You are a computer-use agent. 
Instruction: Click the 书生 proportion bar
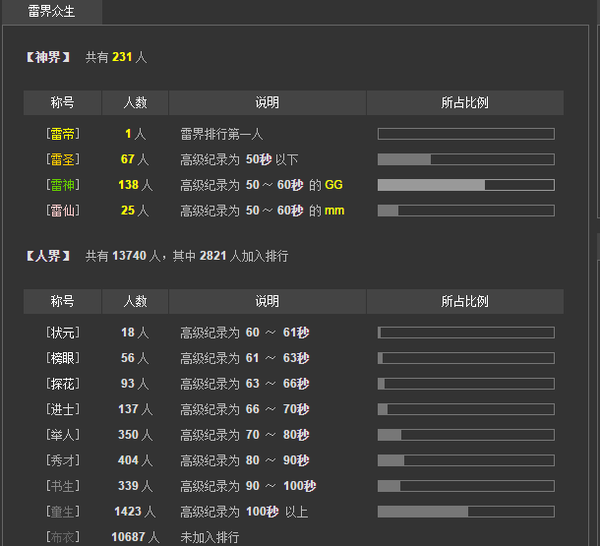(x=466, y=486)
